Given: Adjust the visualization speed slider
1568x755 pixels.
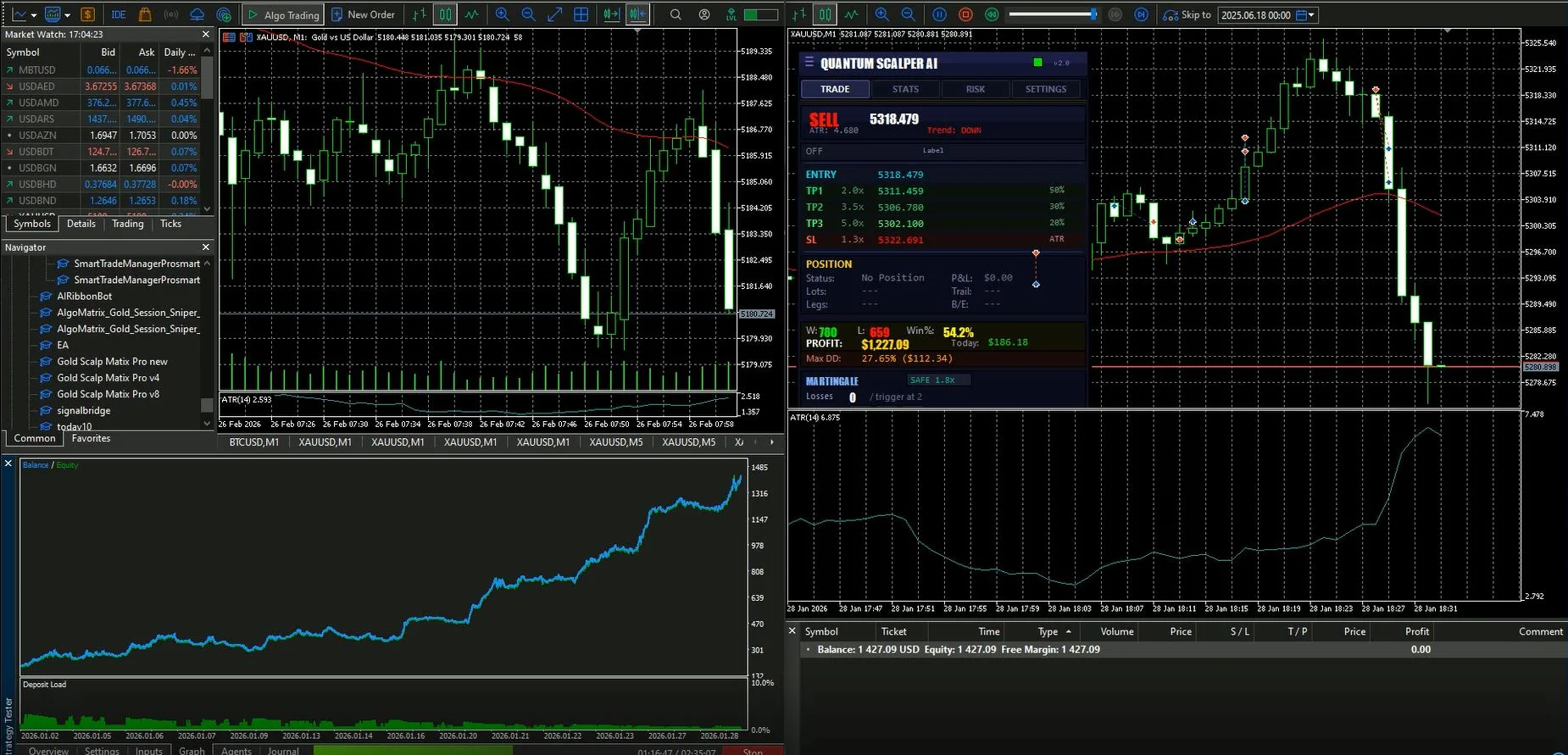Looking at the screenshot, I should [1053, 14].
